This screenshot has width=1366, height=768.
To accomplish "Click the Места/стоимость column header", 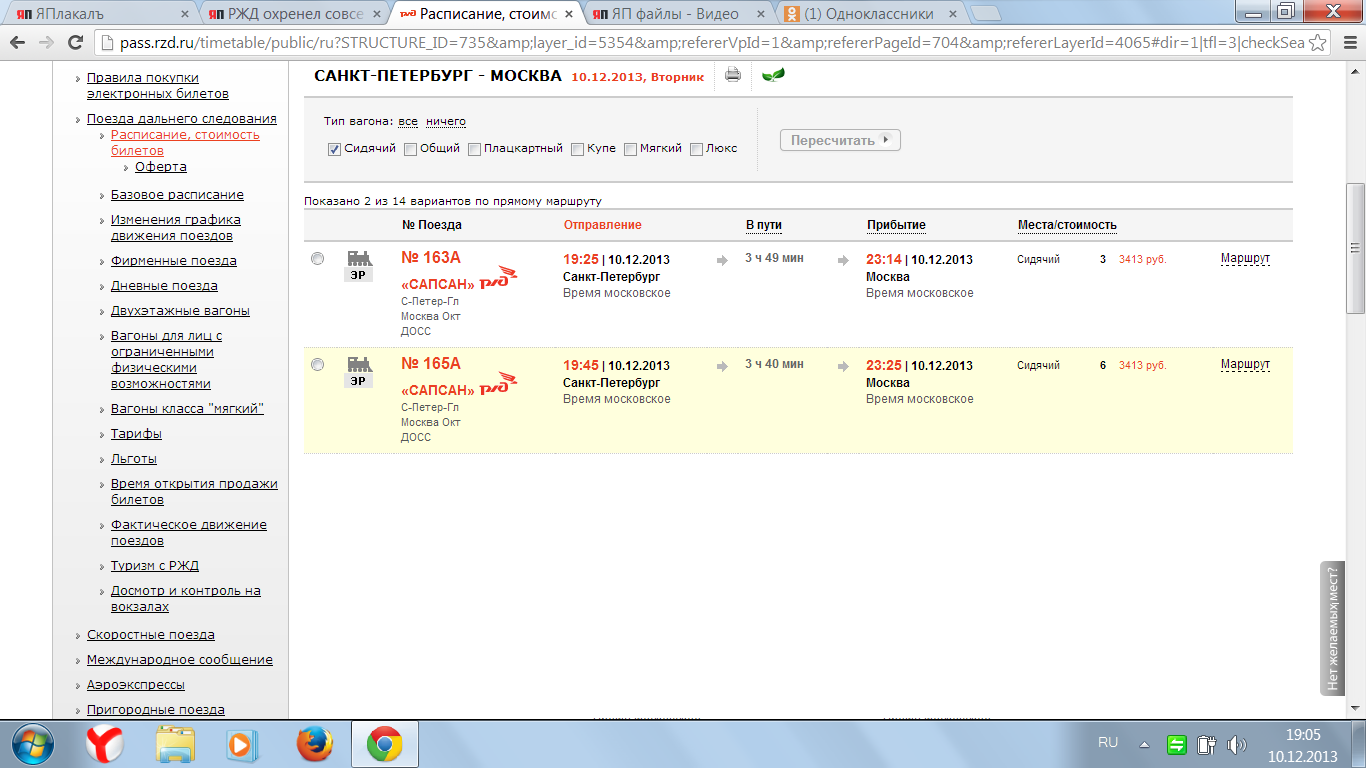I will click(1067, 225).
